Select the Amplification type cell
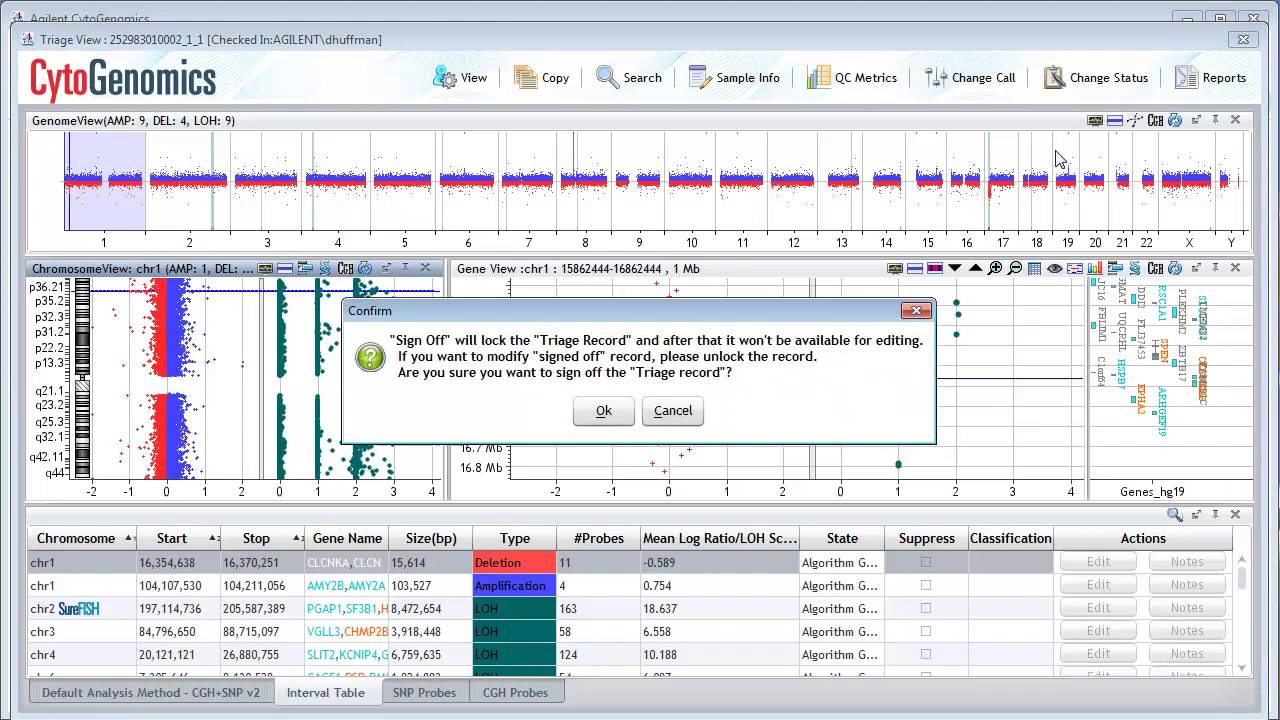1280x720 pixels. [514, 585]
